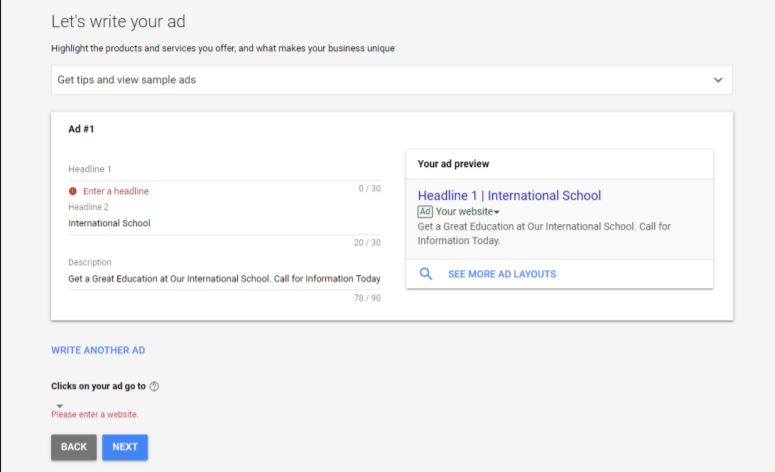
Task: Click the Headline 2 field containing International School
Action: point(224,223)
